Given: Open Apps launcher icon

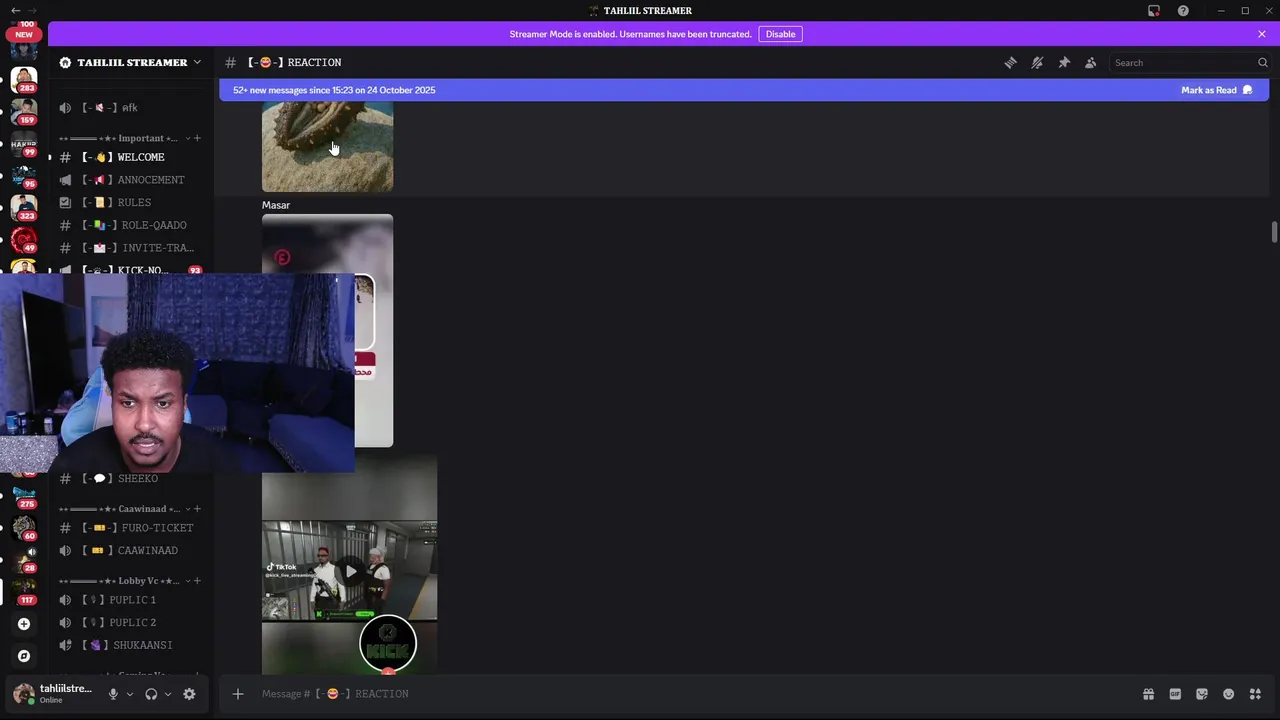Looking at the screenshot, I should coord(1255,694).
